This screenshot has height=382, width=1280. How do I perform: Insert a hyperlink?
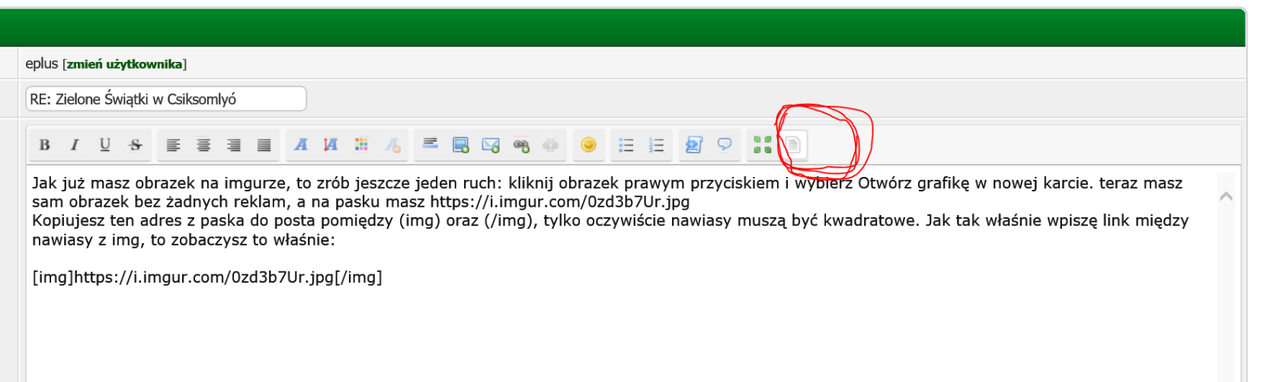(520, 145)
